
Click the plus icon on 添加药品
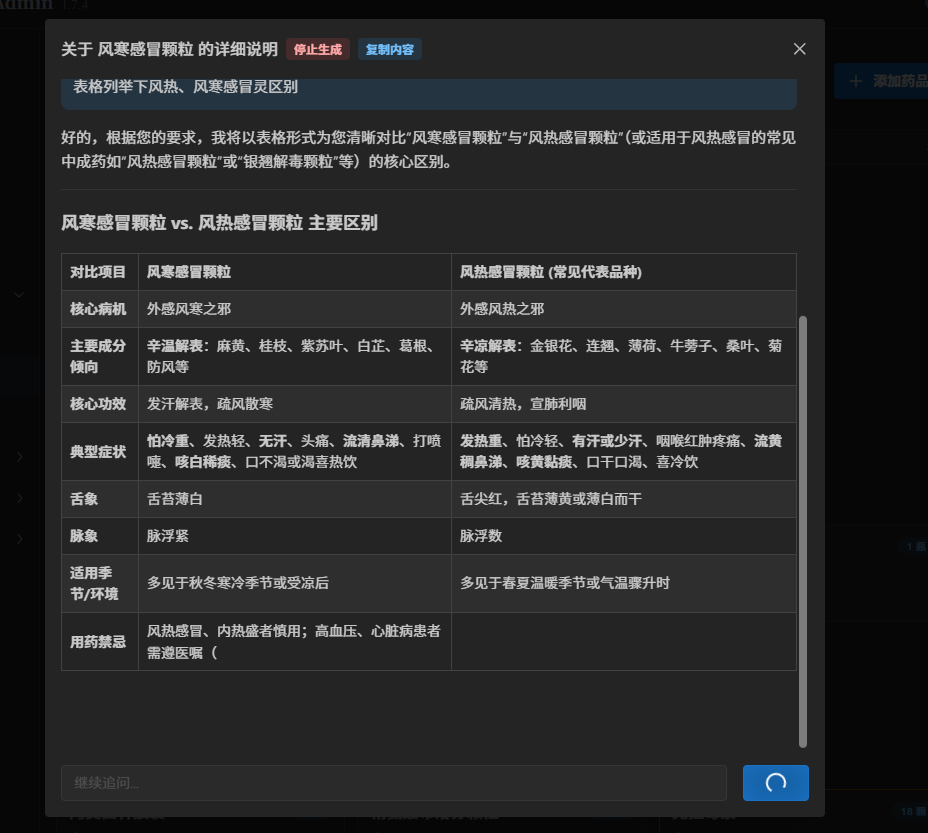[855, 81]
